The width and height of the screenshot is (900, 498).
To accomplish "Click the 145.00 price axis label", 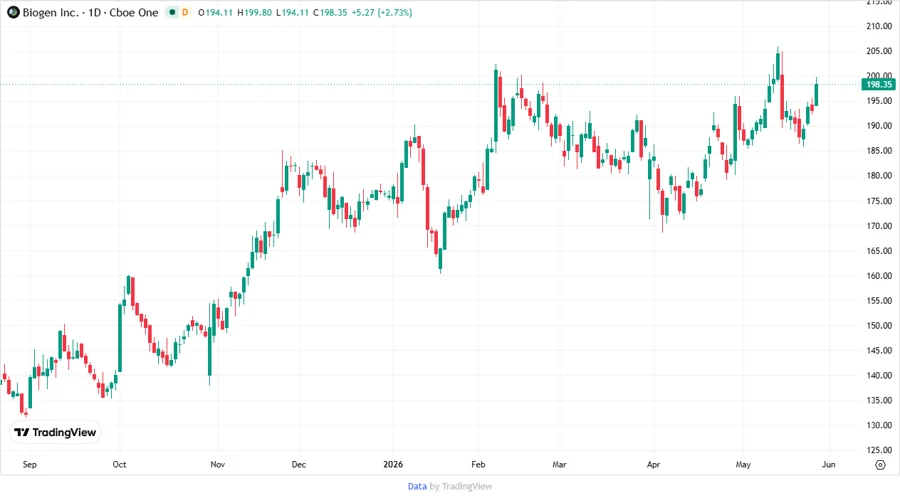I will (x=879, y=351).
